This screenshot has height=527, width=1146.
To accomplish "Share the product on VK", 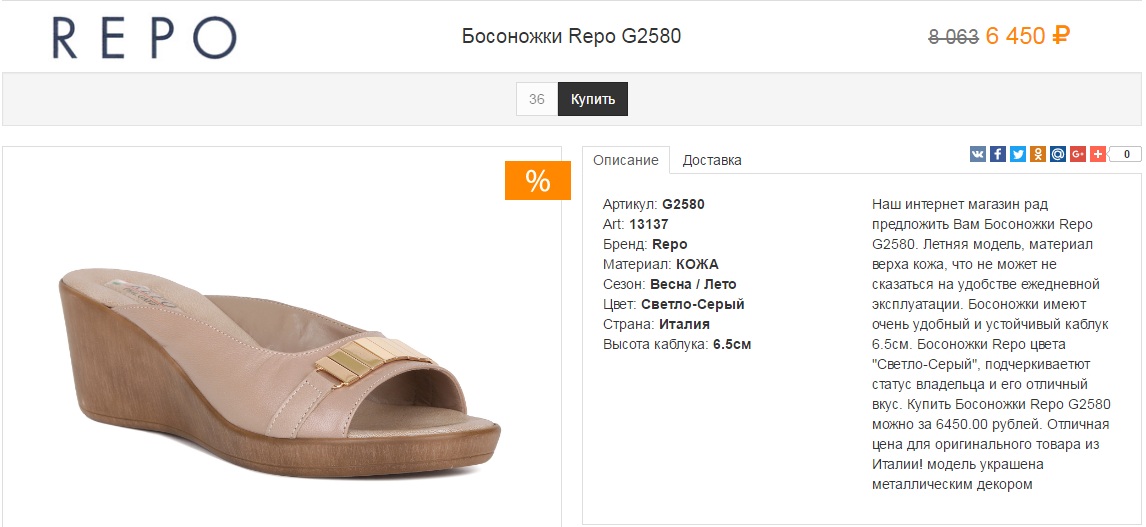I will coord(977,154).
